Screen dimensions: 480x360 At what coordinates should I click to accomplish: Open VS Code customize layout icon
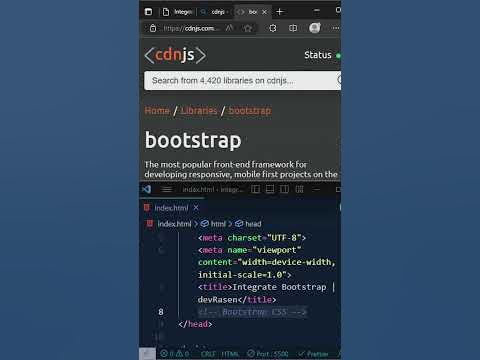tap(299, 189)
